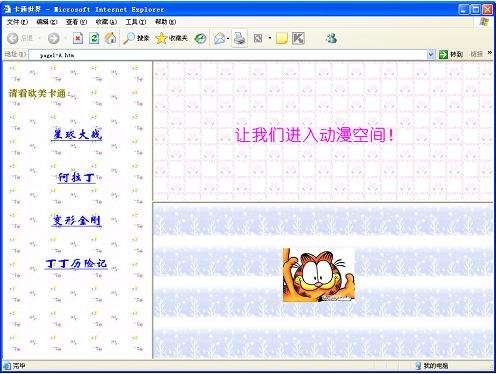
Task: Open the 查看 (View) menu
Action: [76, 22]
